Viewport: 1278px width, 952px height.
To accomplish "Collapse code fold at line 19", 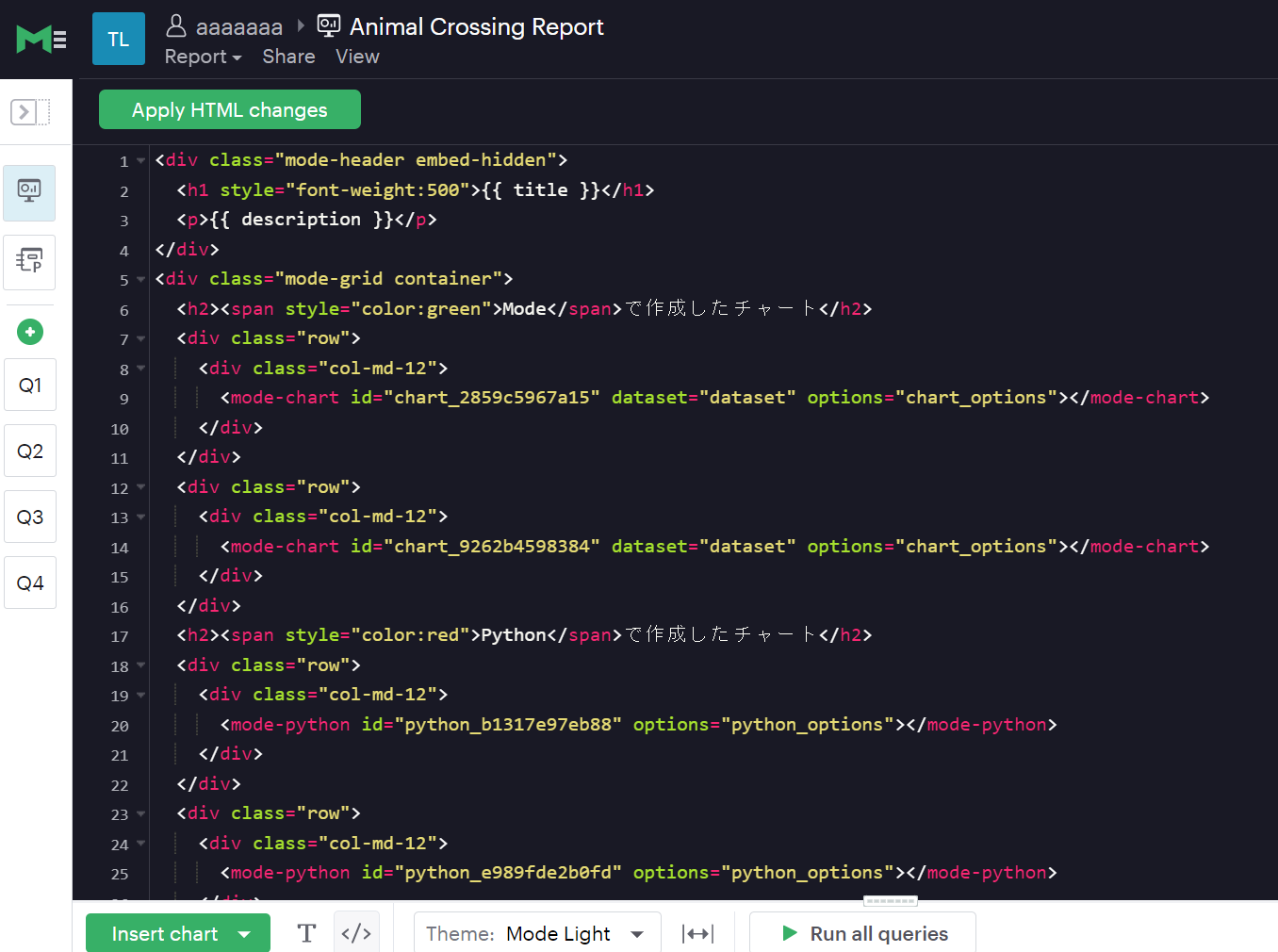I will (x=141, y=696).
